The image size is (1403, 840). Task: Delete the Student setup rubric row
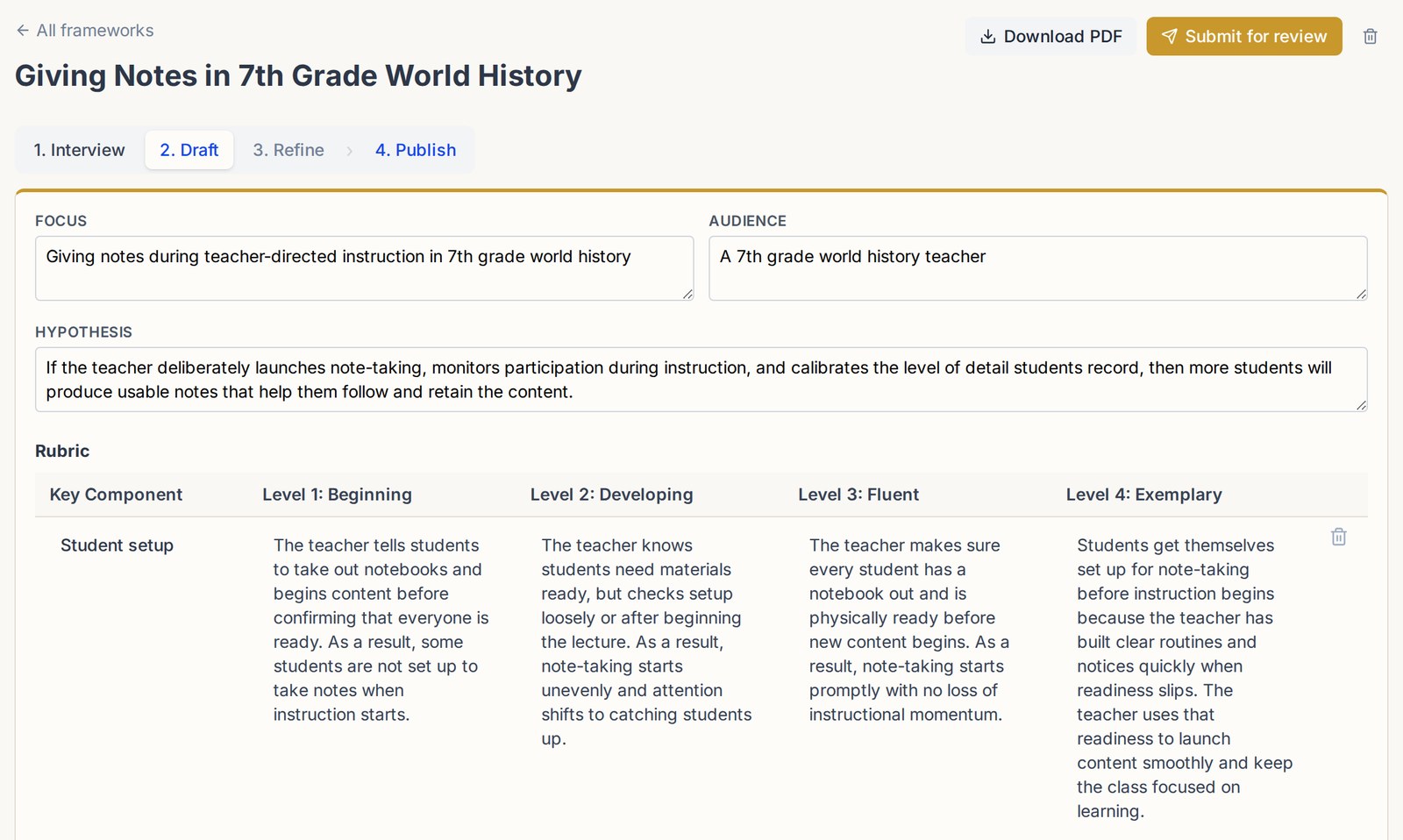[x=1338, y=537]
